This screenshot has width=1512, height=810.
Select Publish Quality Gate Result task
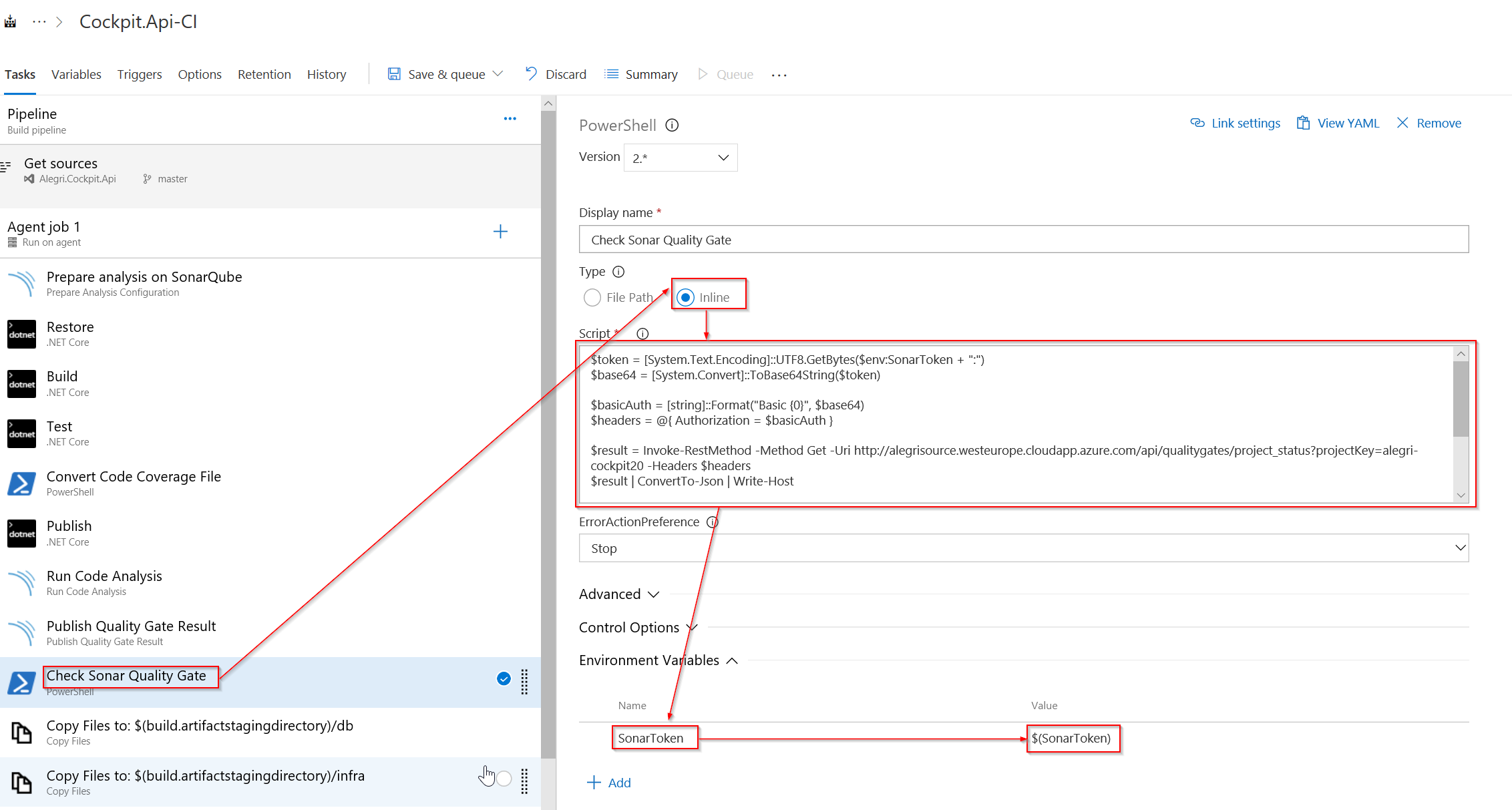coord(270,633)
